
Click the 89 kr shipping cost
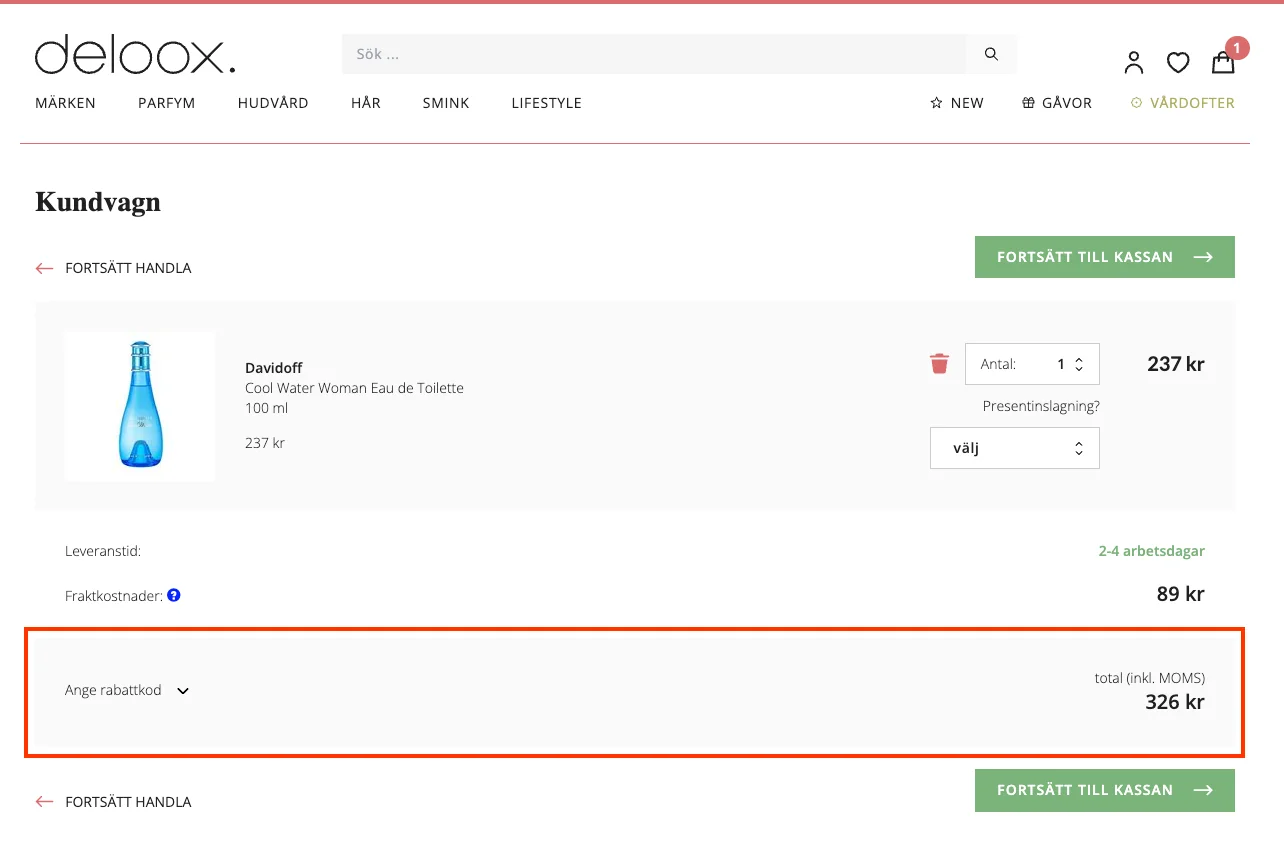coord(1181,594)
